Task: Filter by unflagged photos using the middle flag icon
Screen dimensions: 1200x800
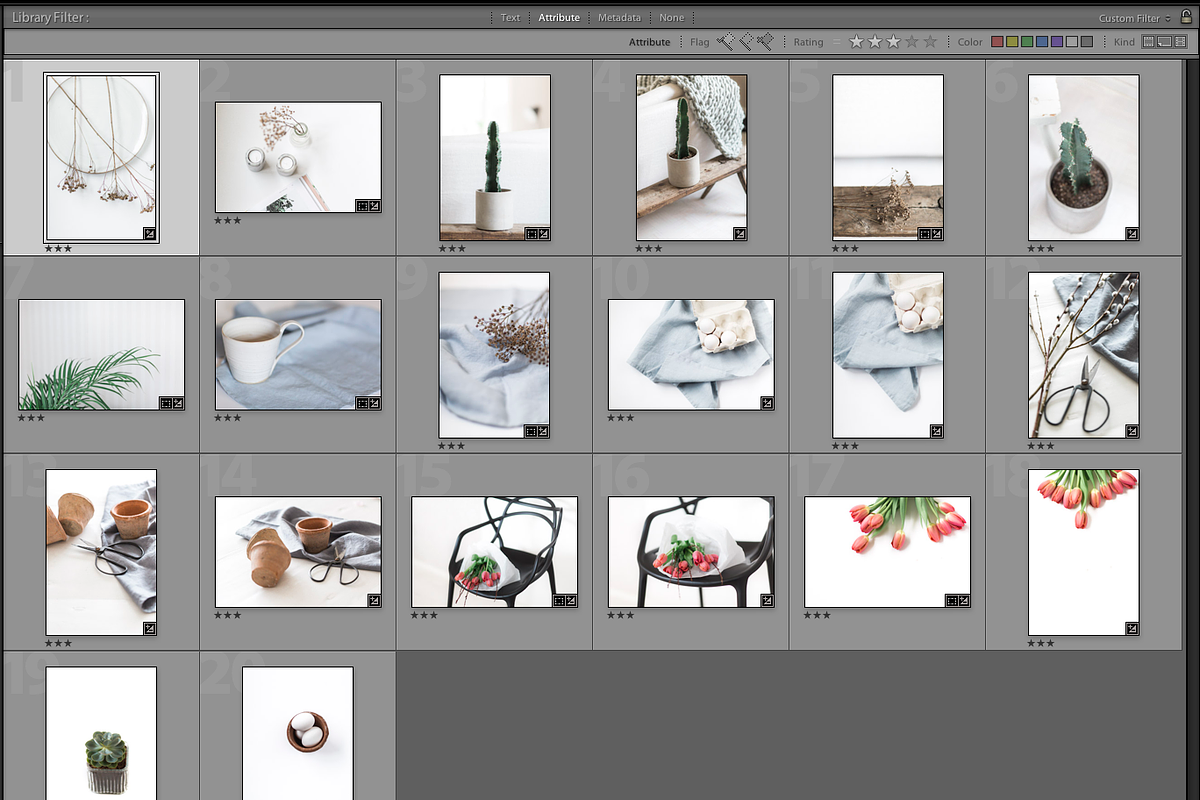Action: click(x=746, y=42)
